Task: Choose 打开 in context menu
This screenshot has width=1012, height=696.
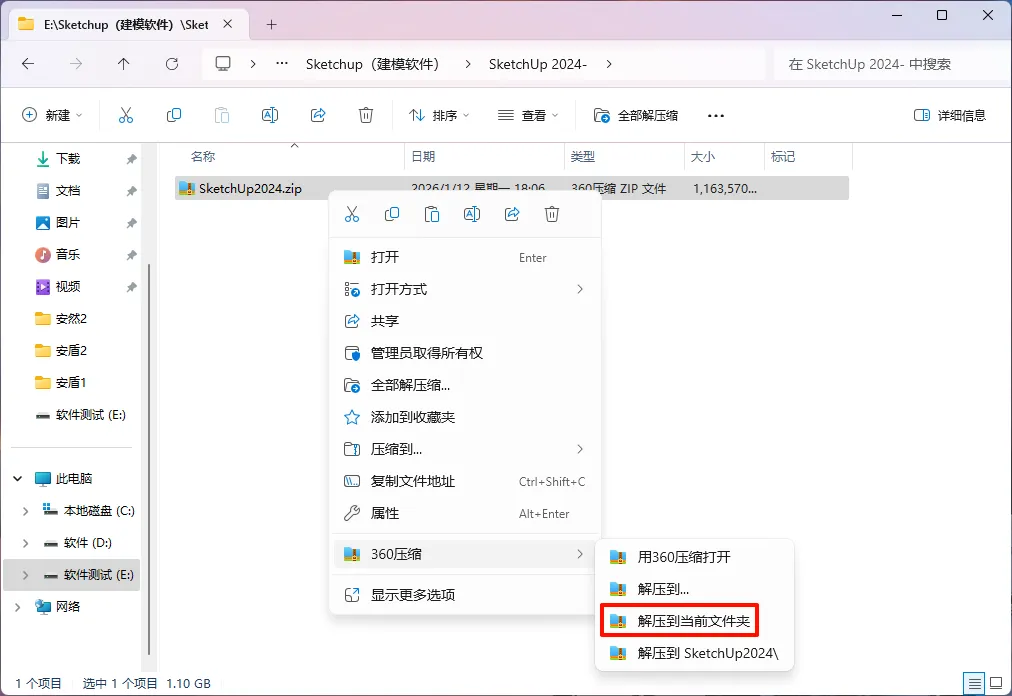Action: (x=465, y=257)
